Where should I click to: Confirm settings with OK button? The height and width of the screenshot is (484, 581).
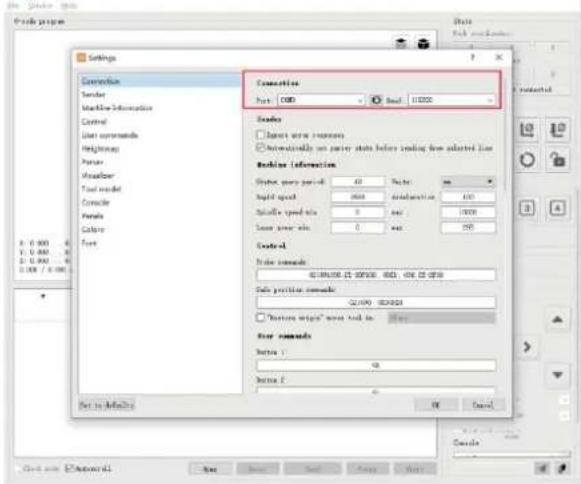pyautogui.click(x=436, y=405)
